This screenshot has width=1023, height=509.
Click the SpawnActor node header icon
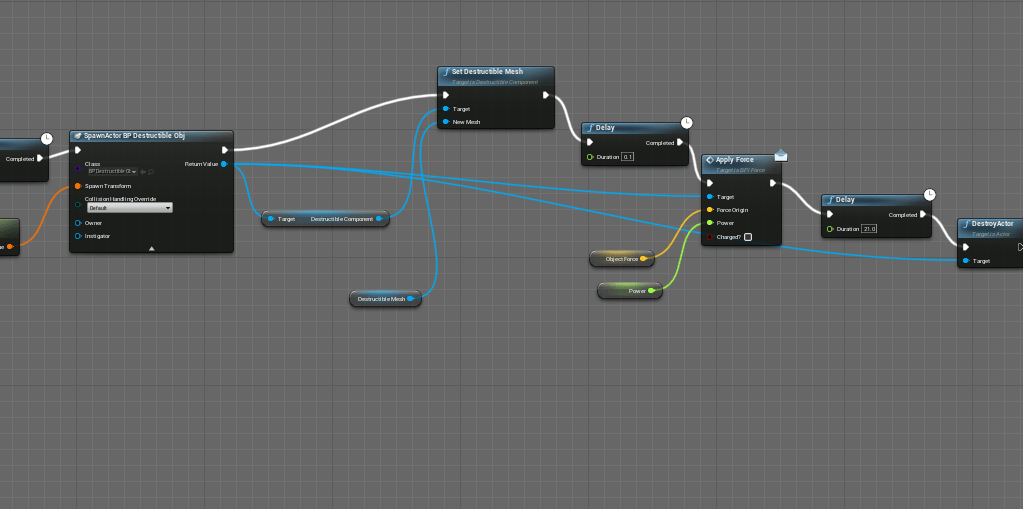[77, 135]
